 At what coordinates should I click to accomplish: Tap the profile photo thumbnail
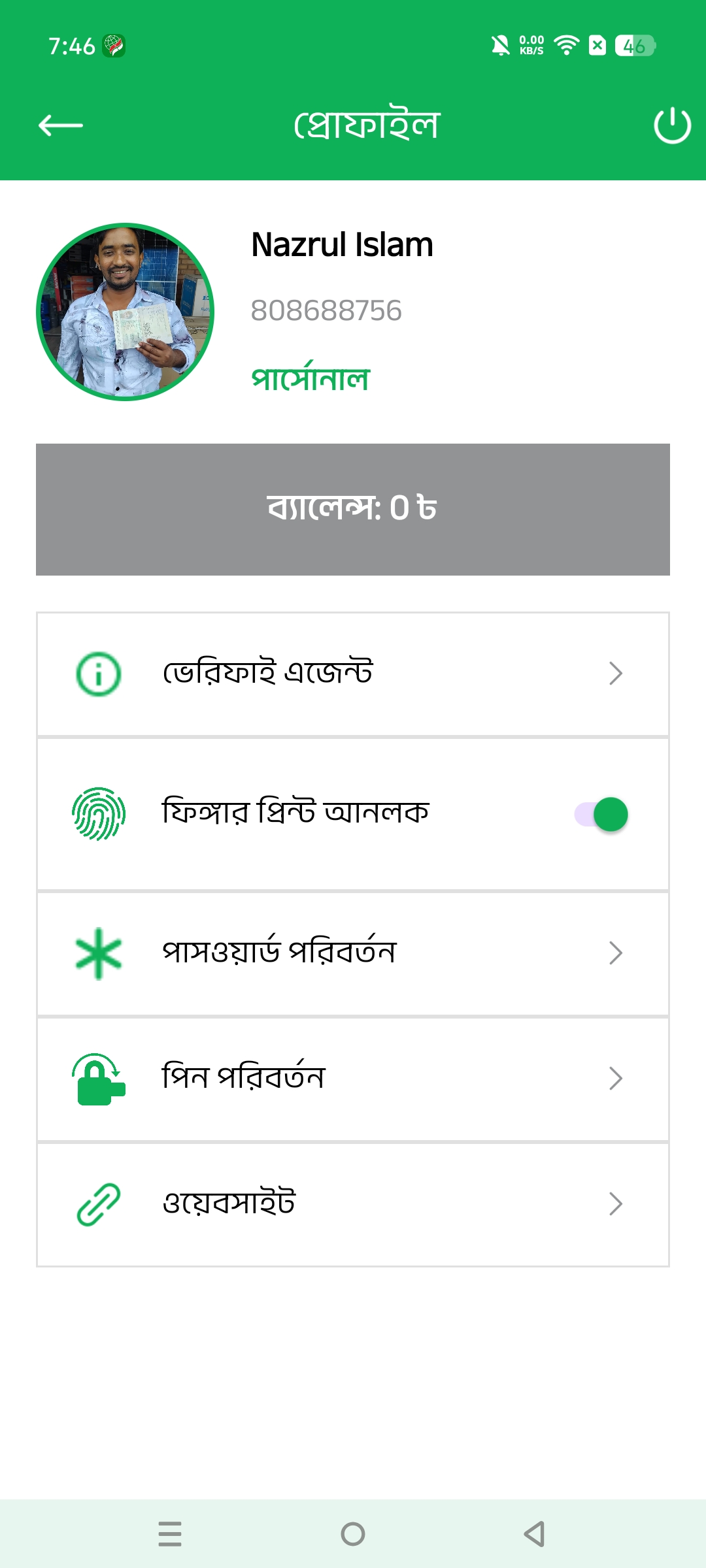tap(126, 312)
